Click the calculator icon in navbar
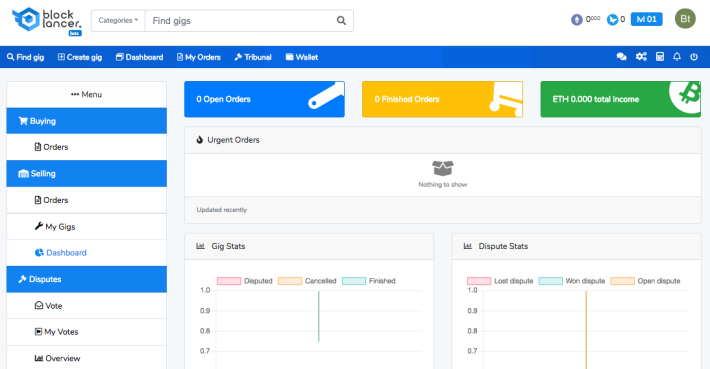Image resolution: width=710 pixels, height=369 pixels. tap(660, 57)
